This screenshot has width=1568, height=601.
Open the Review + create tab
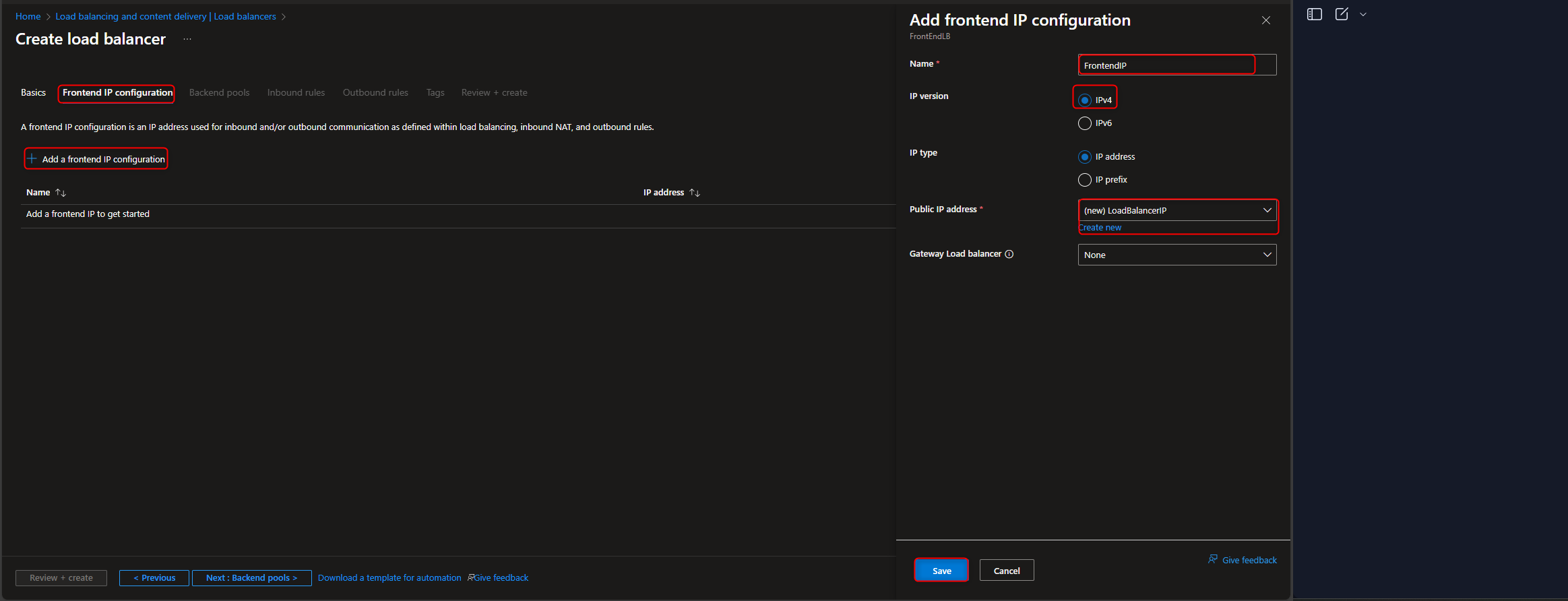point(494,92)
